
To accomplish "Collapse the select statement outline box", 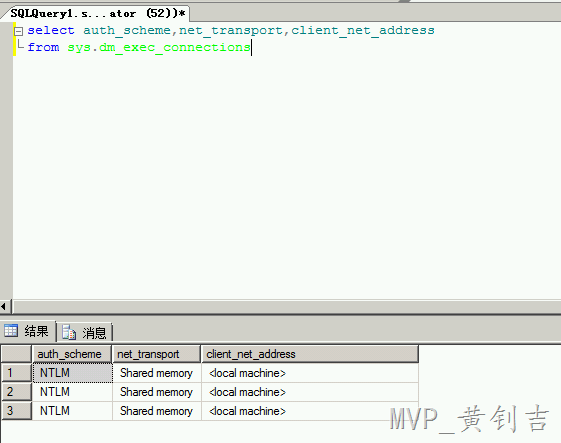I will 18,31.
